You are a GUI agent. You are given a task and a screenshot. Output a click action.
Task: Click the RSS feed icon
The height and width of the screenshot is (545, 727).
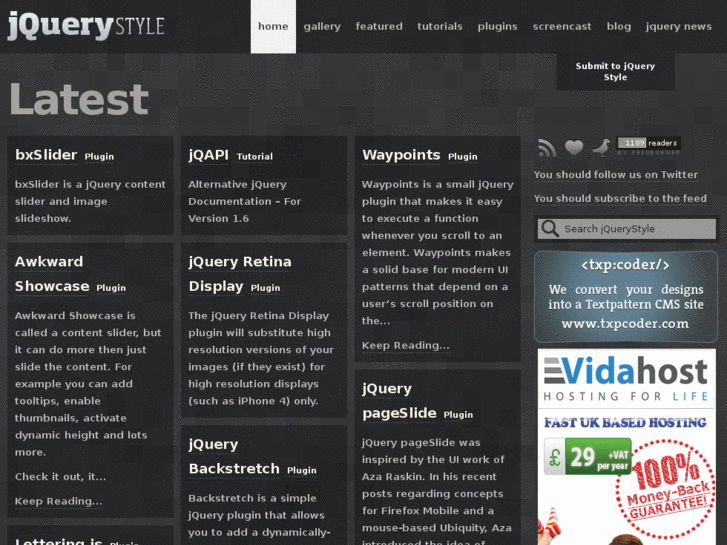[547, 147]
